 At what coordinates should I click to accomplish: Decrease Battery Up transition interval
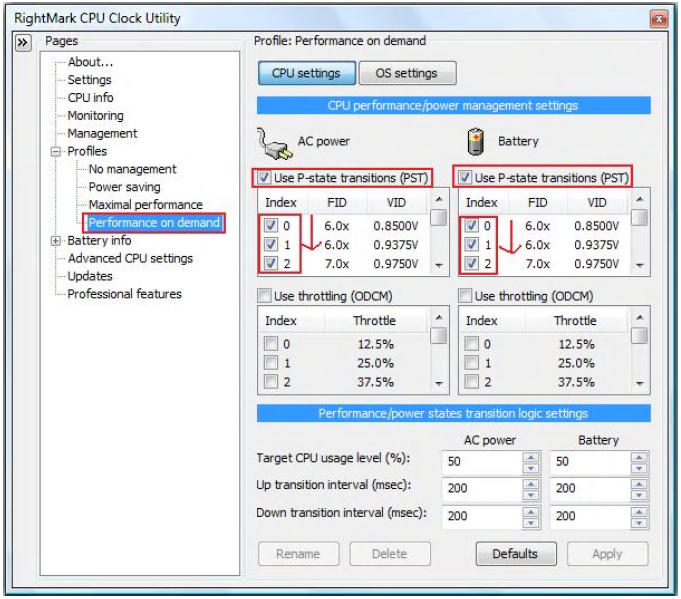click(x=639, y=495)
